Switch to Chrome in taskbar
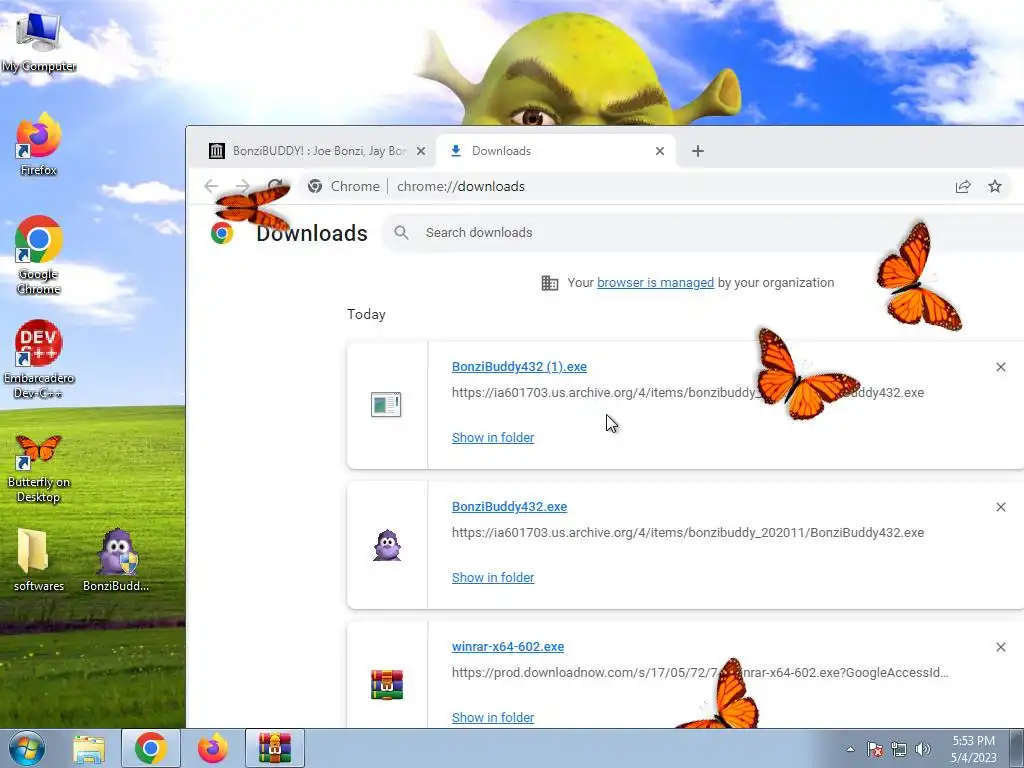 click(x=151, y=748)
